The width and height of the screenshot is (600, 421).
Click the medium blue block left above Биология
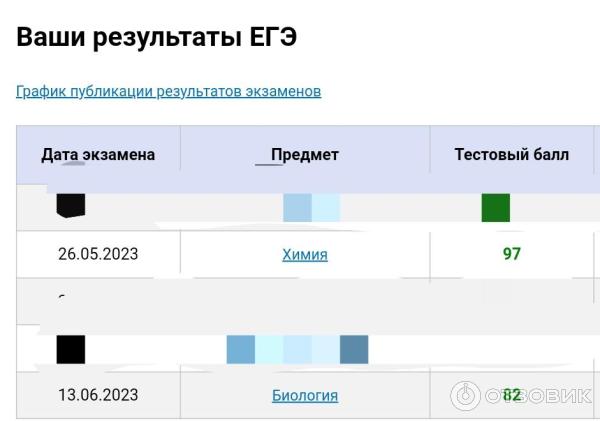pyautogui.click(x=241, y=349)
